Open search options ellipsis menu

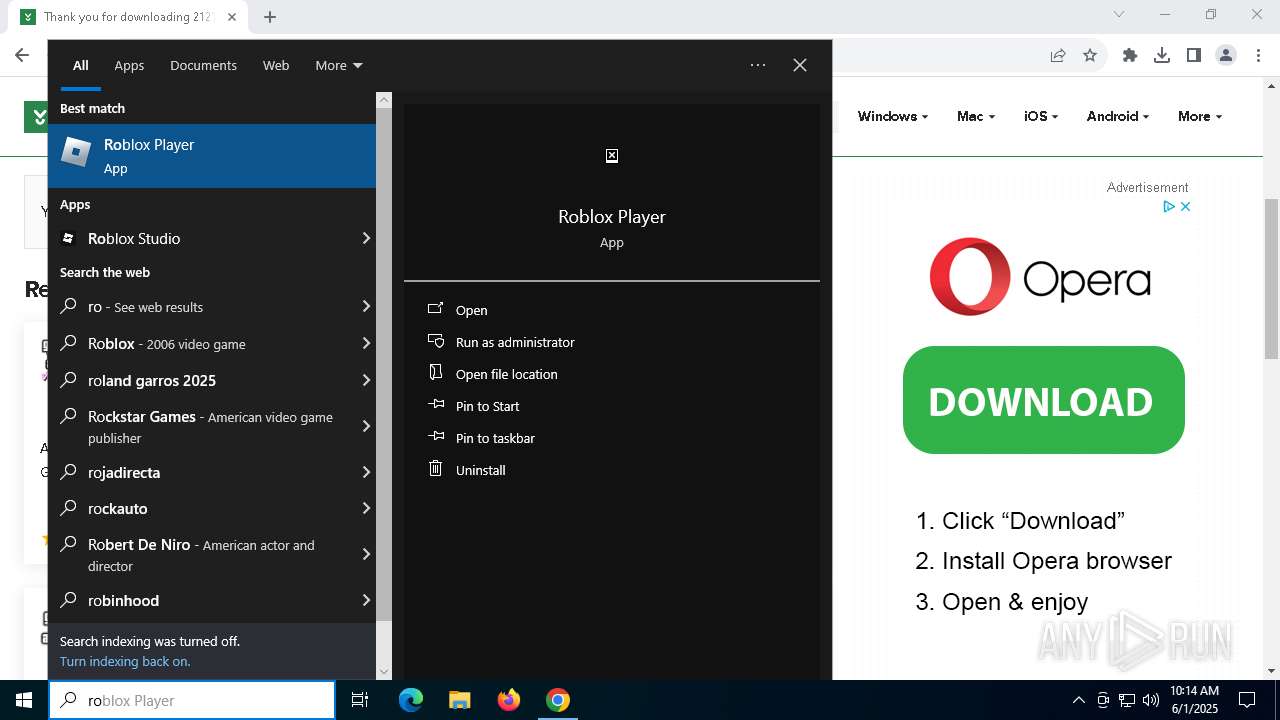coord(758,65)
